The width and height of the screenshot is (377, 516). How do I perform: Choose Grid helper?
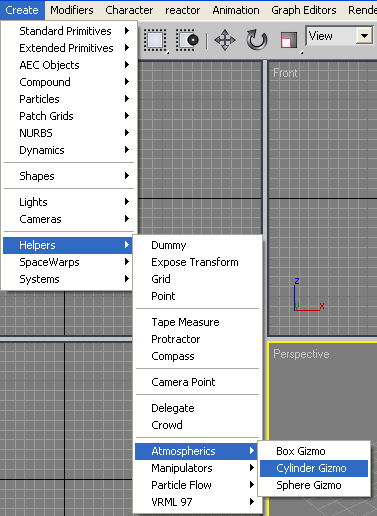[x=197, y=279]
